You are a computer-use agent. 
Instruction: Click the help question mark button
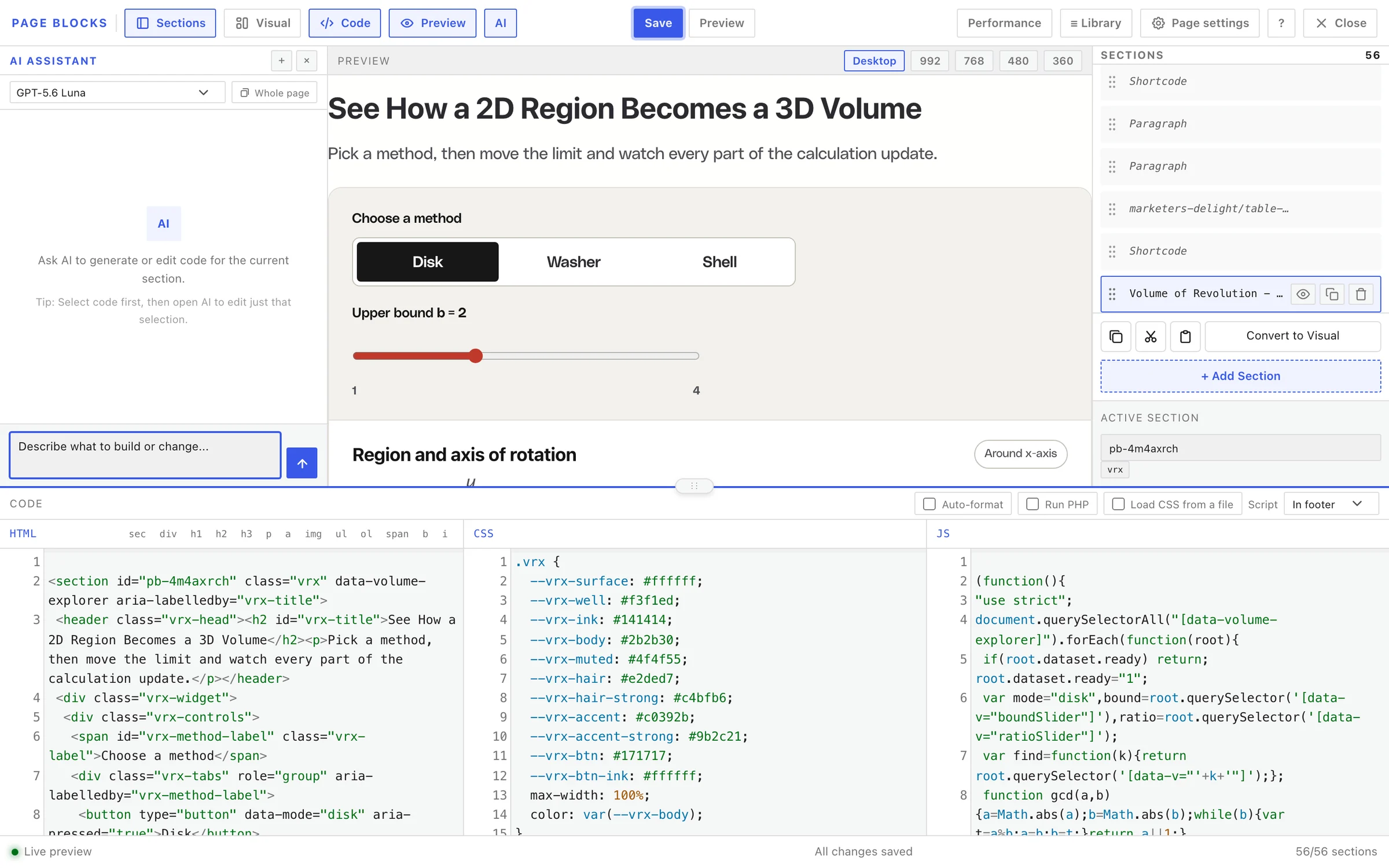tap(1281, 23)
